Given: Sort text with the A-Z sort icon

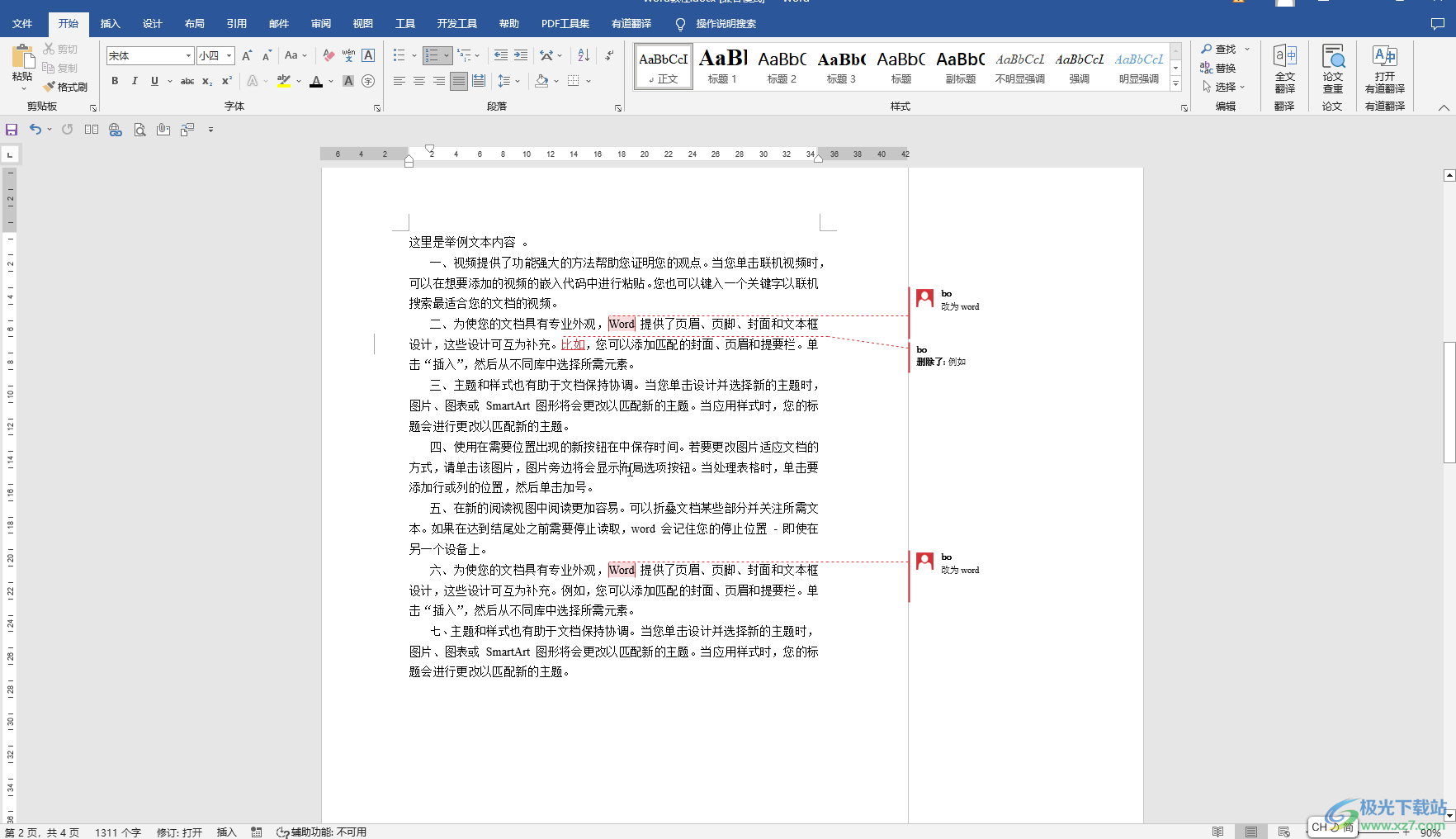Looking at the screenshot, I should click(584, 55).
